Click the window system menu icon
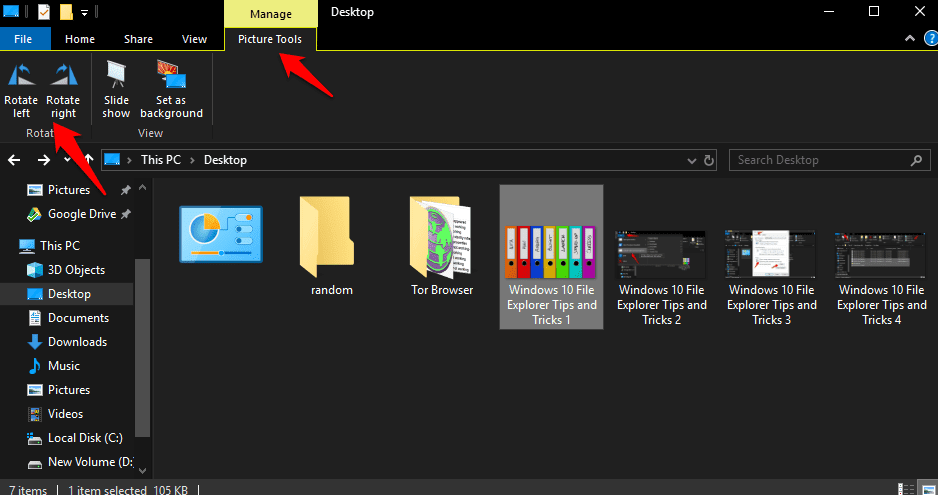 click(11, 11)
